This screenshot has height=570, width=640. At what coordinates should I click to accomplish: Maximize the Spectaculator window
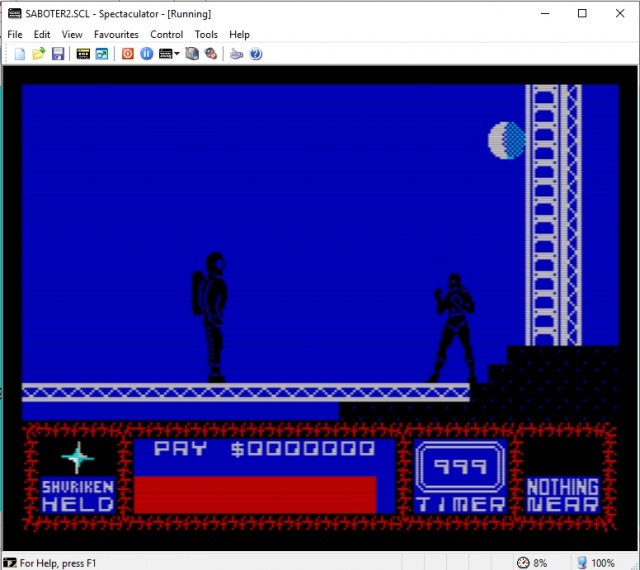point(582,13)
